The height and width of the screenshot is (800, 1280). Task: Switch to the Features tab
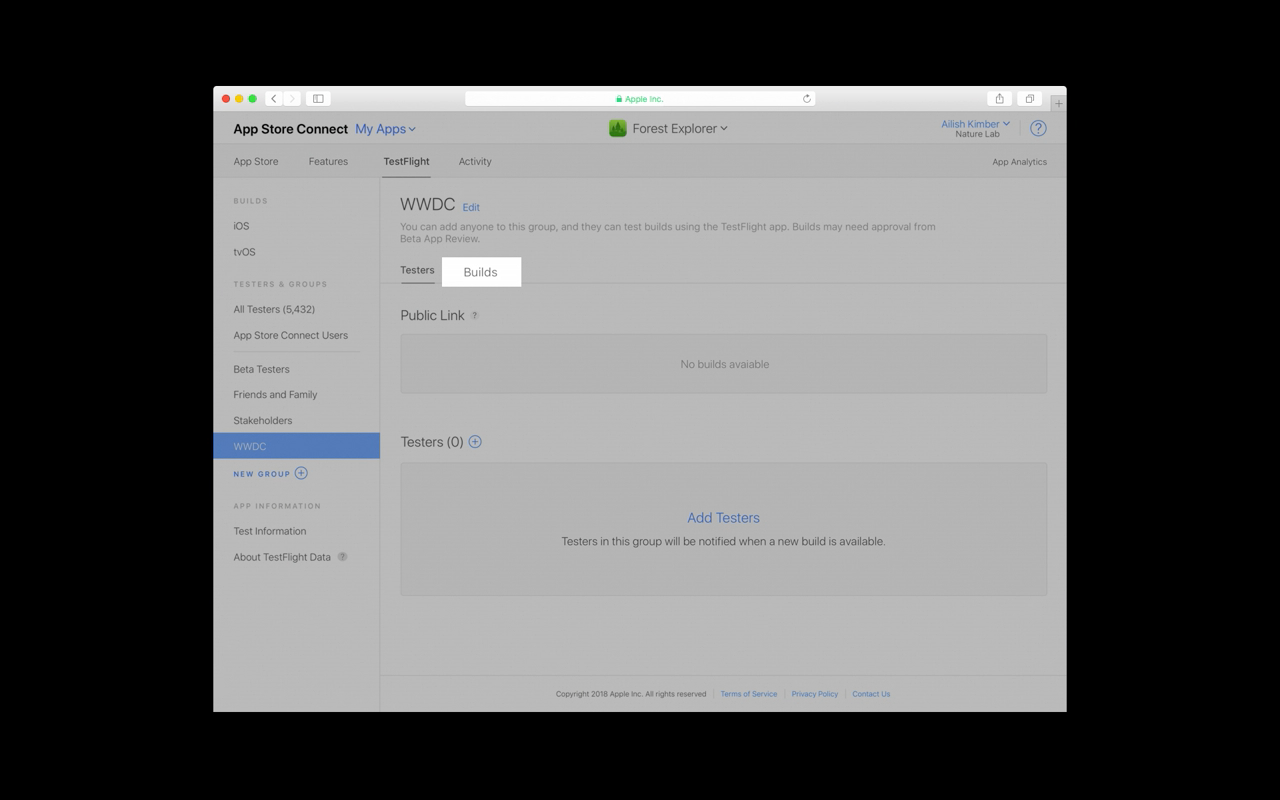[x=328, y=161]
